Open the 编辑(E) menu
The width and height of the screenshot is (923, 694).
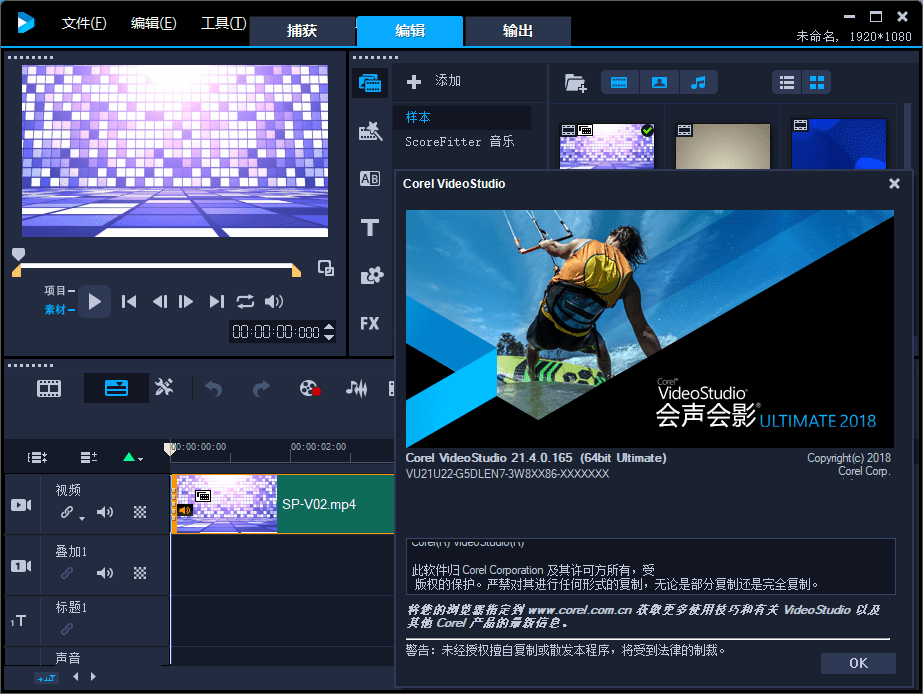point(153,23)
